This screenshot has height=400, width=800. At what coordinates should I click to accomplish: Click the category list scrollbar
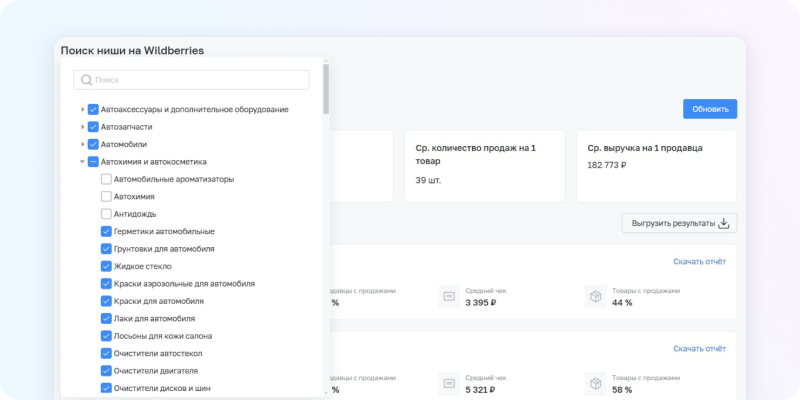click(x=326, y=90)
